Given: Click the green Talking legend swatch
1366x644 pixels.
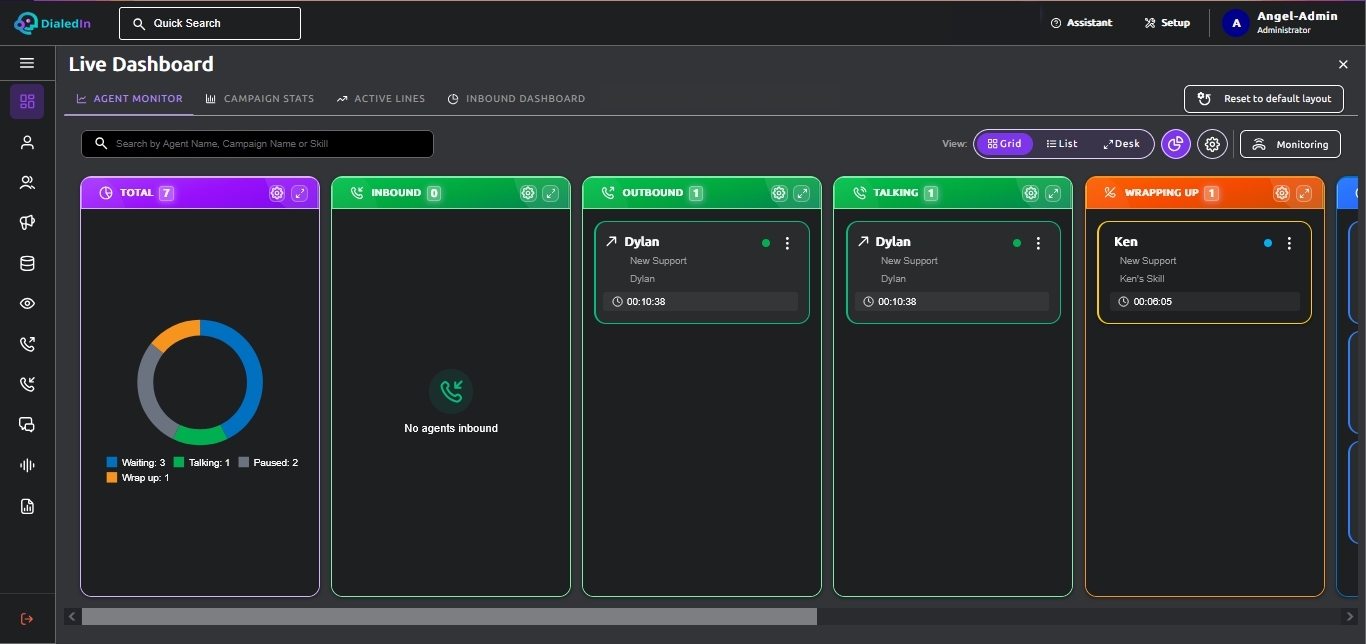Looking at the screenshot, I should [x=179, y=463].
